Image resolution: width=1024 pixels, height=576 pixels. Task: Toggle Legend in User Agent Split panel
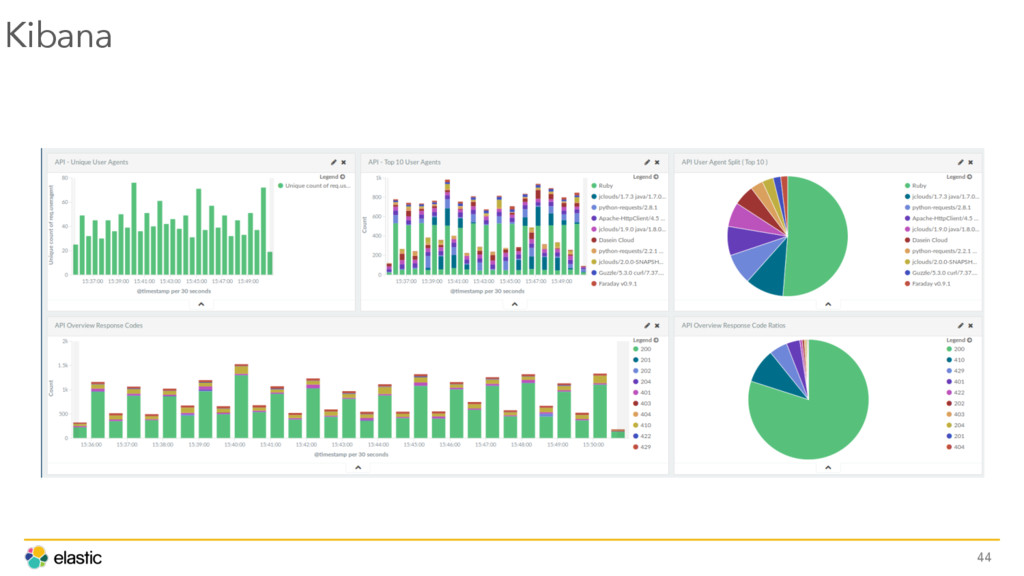coord(959,177)
